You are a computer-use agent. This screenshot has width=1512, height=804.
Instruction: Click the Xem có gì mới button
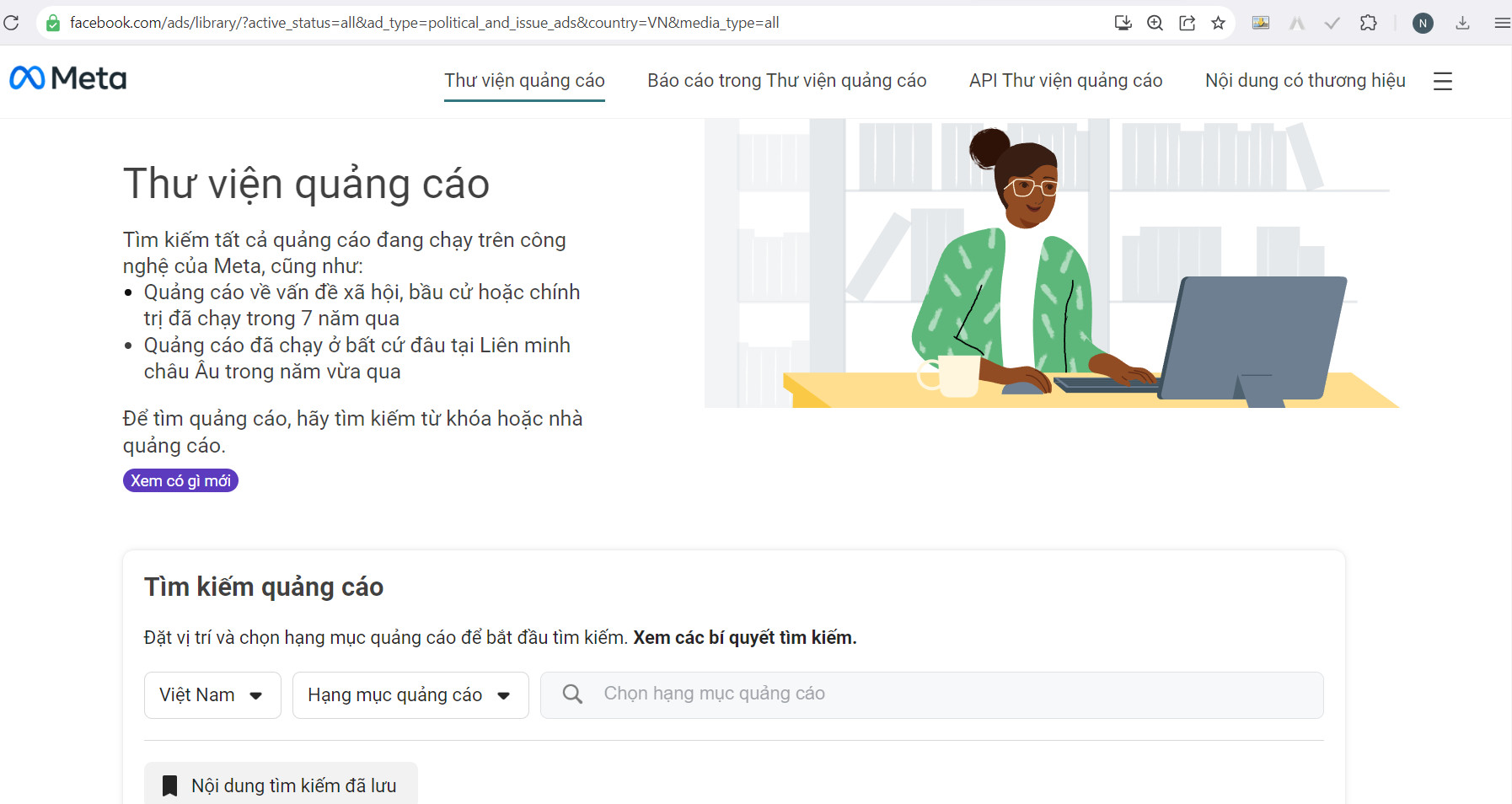point(180,480)
